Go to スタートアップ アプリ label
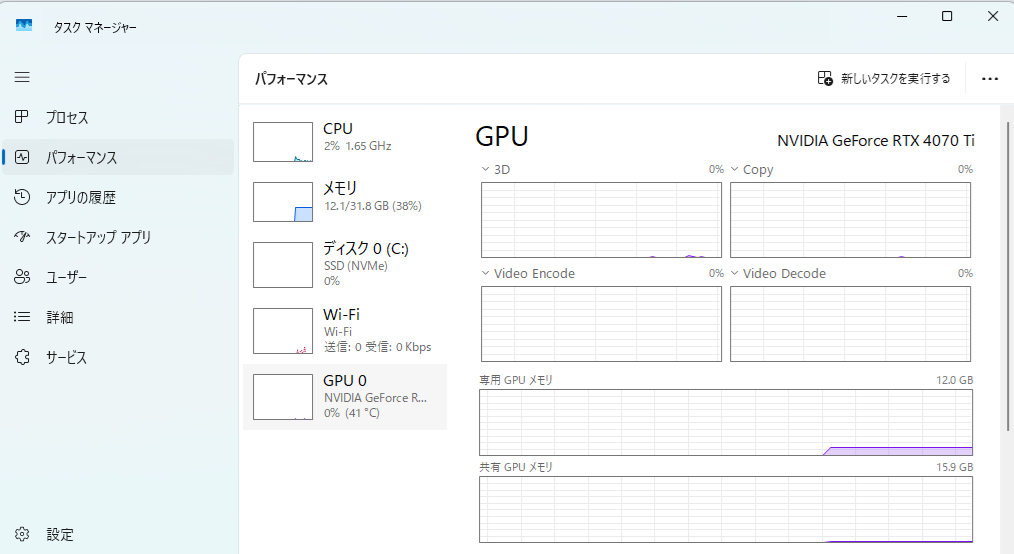Screen dimensions: 1014x554 pyautogui.click(x=98, y=237)
